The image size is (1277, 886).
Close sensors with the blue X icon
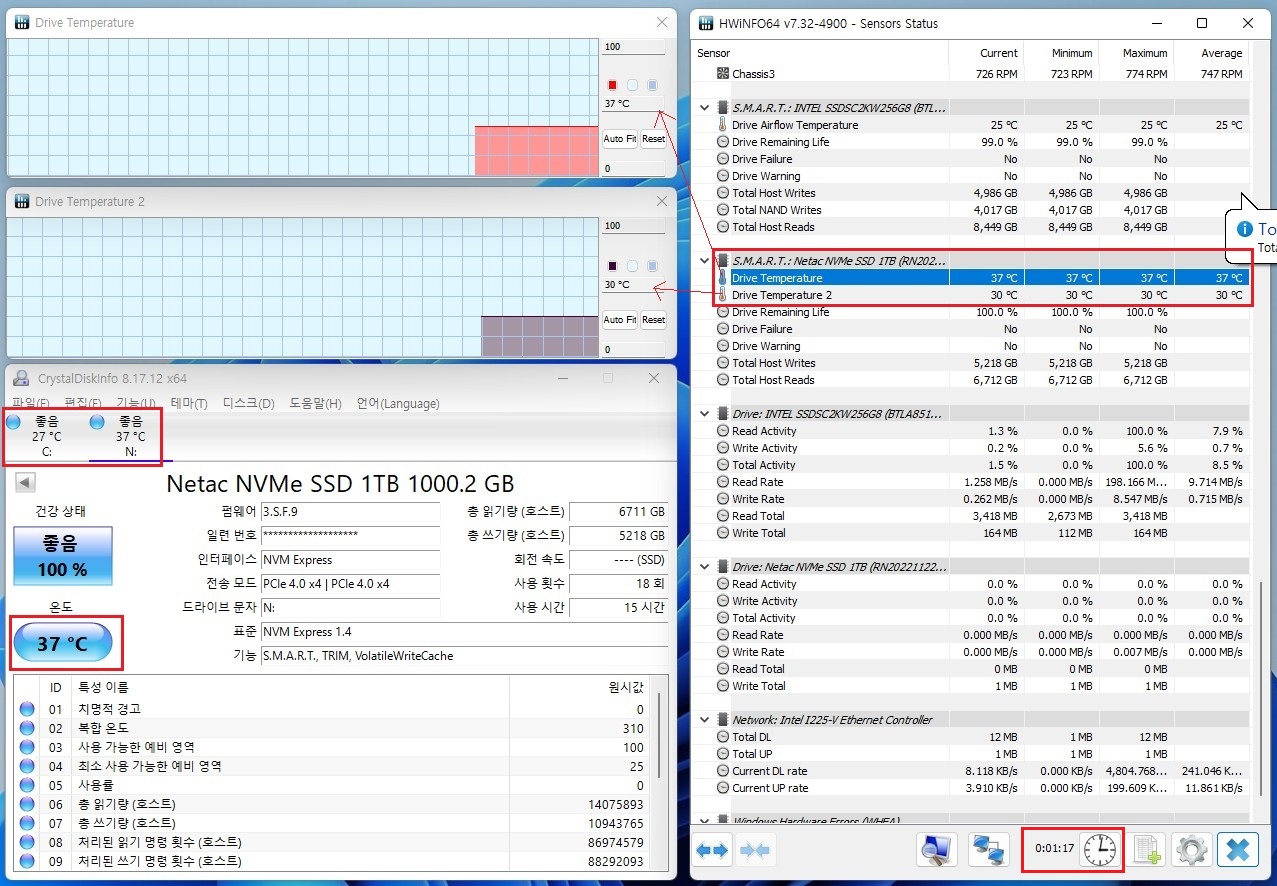[1237, 850]
